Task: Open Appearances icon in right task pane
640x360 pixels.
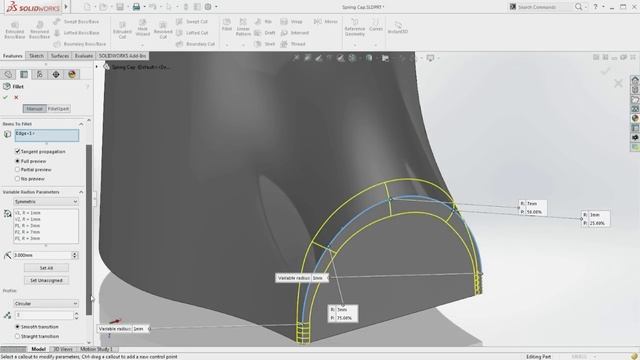Action: tap(635, 118)
